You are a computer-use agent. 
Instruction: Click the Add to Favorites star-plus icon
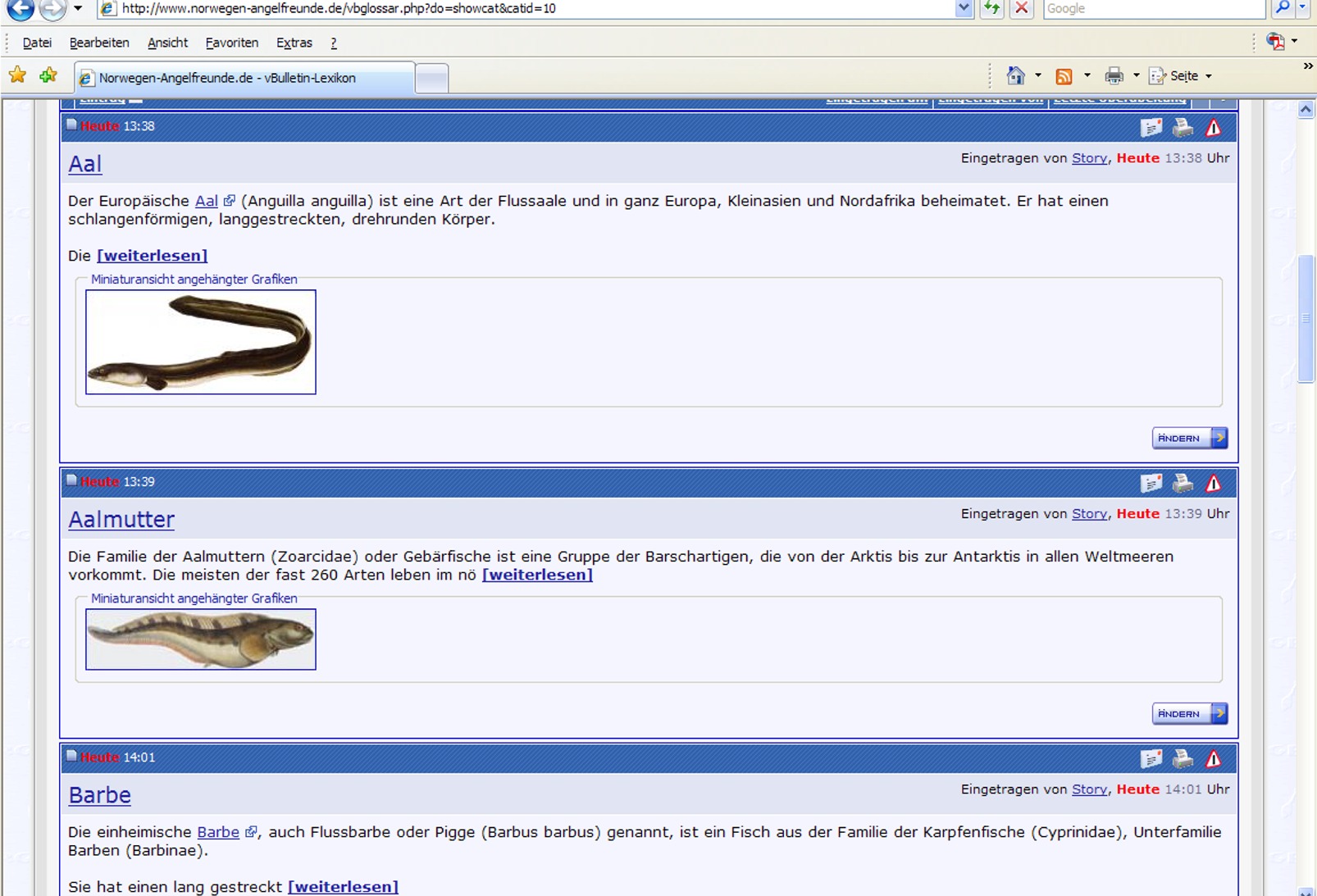pyautogui.click(x=48, y=75)
